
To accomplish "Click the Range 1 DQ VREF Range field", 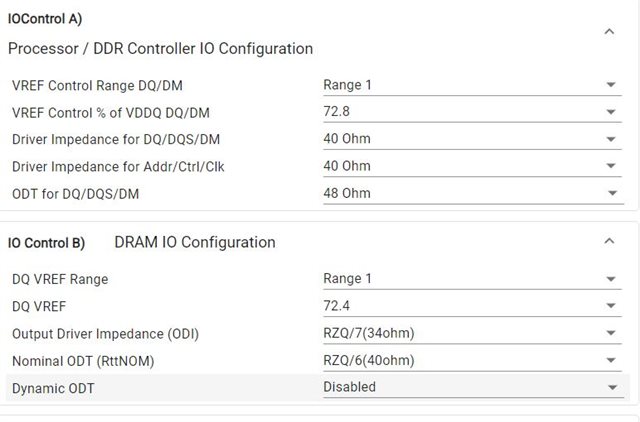I will pos(472,279).
